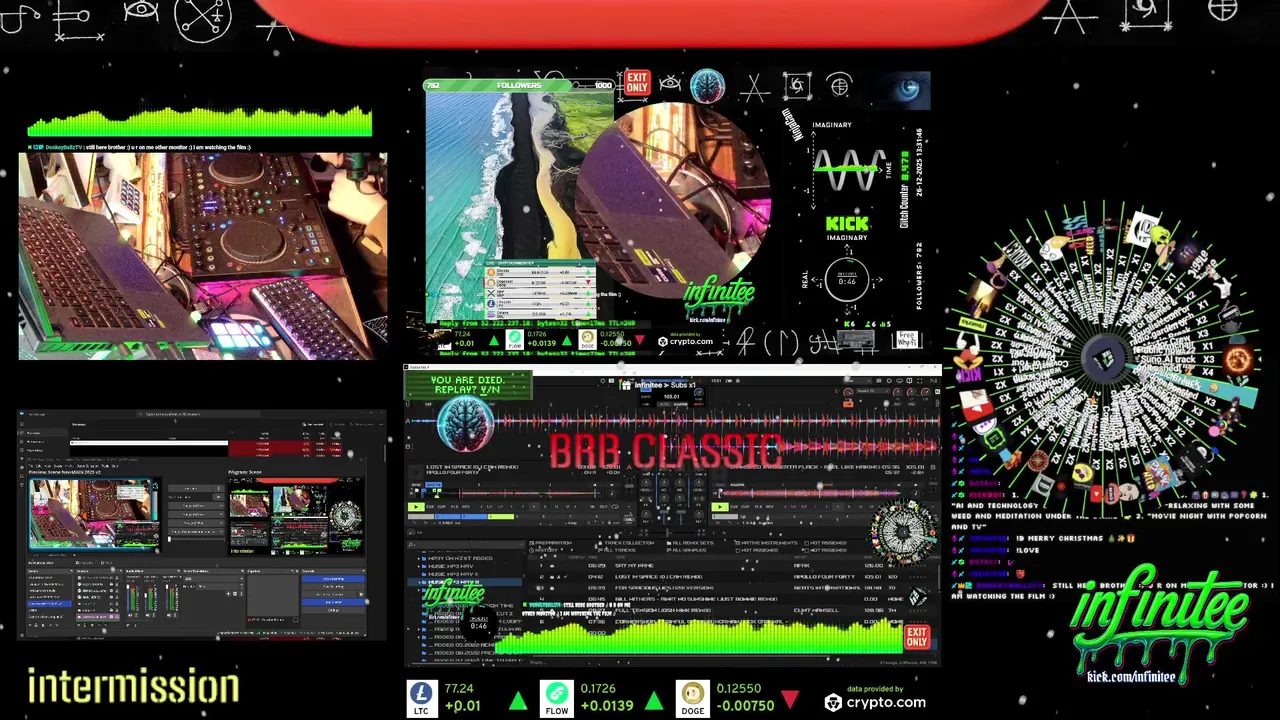The image size is (1280, 720).
Task: Click the crypto.com logo in bottom ticker
Action: (874, 702)
